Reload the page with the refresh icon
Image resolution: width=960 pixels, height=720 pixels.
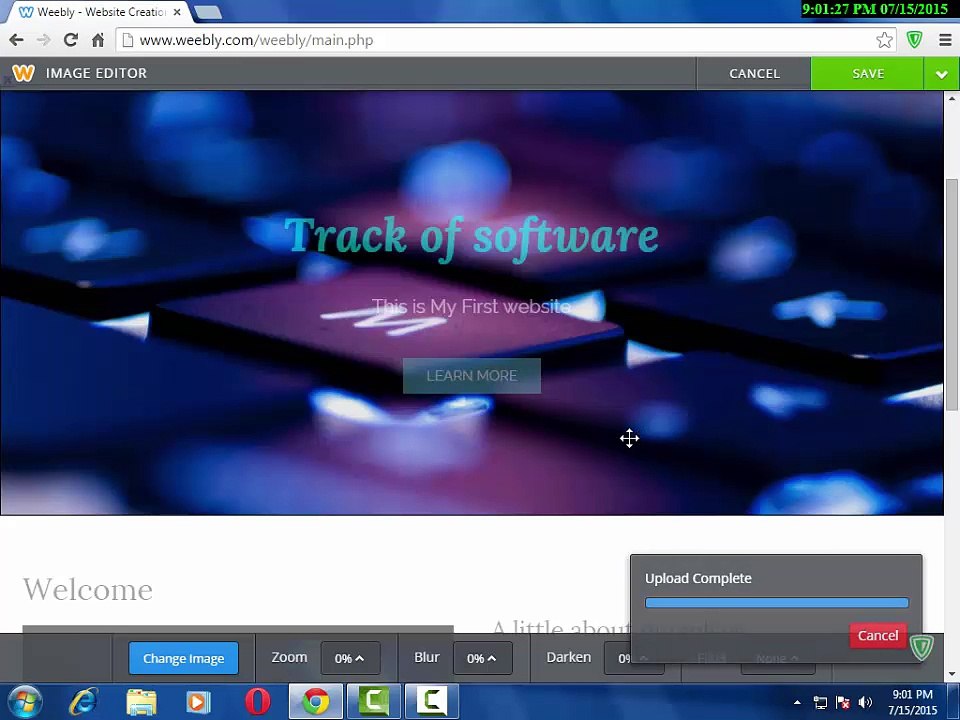(70, 40)
